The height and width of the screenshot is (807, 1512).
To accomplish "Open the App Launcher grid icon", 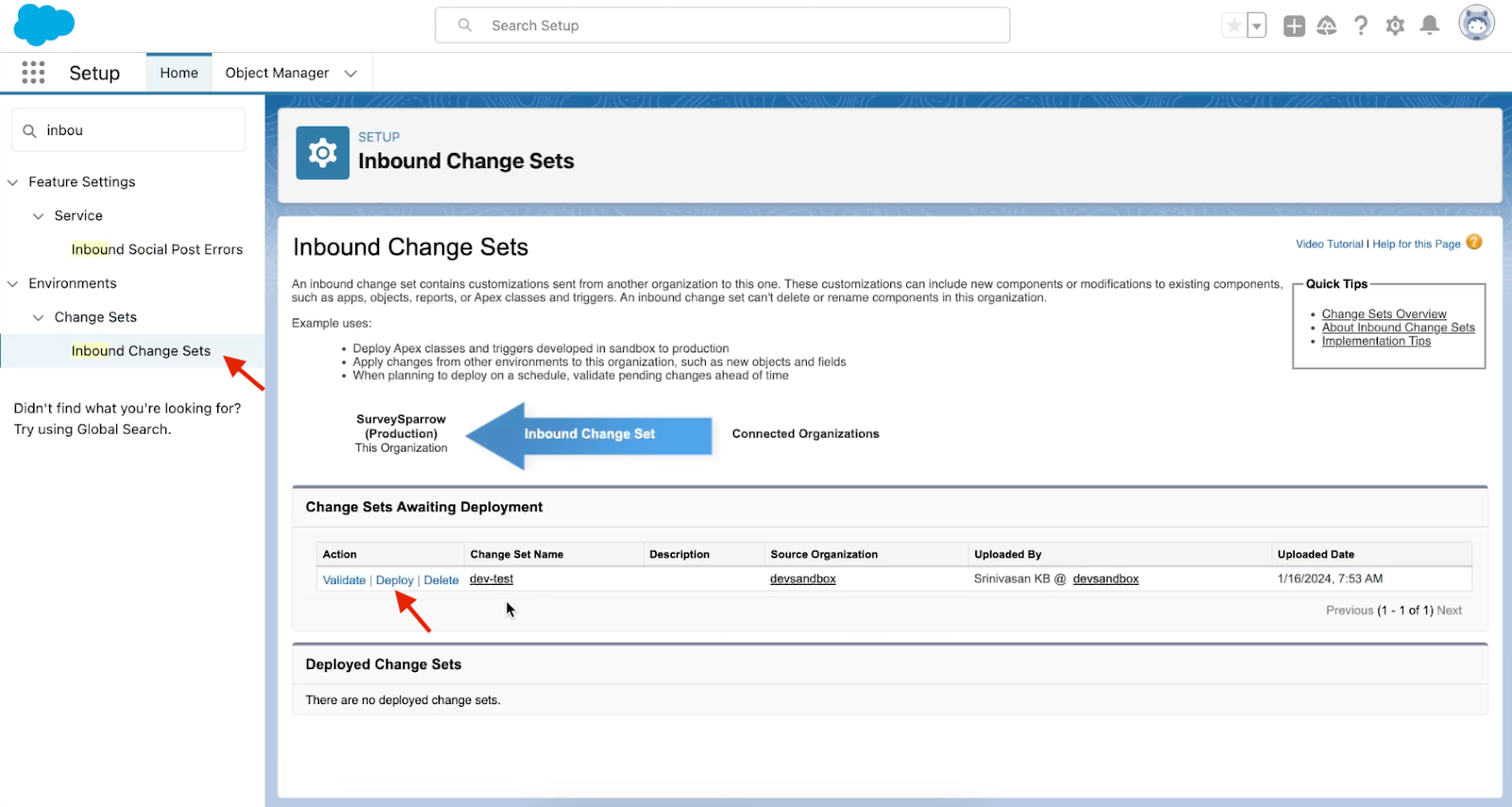I will [x=33, y=73].
